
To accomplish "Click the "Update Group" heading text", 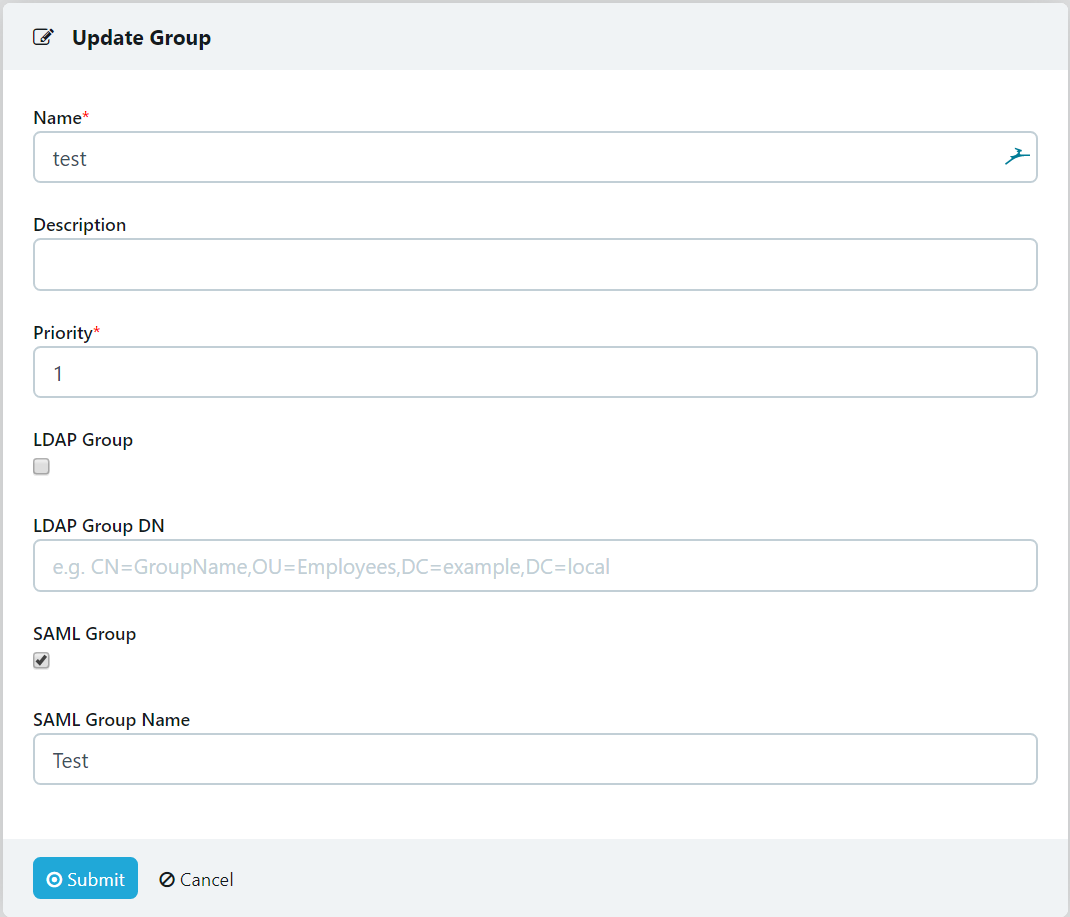I will pos(141,38).
